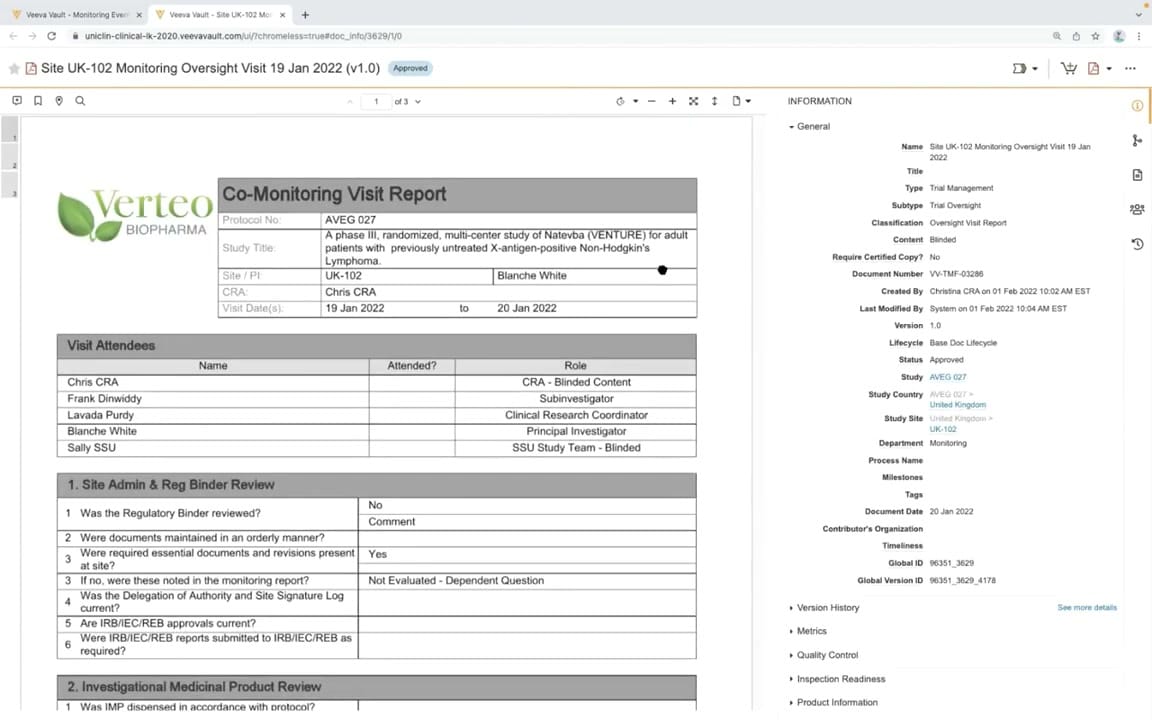This screenshot has width=1152, height=720.
Task: Open the browser share icon
Action: click(1076, 36)
